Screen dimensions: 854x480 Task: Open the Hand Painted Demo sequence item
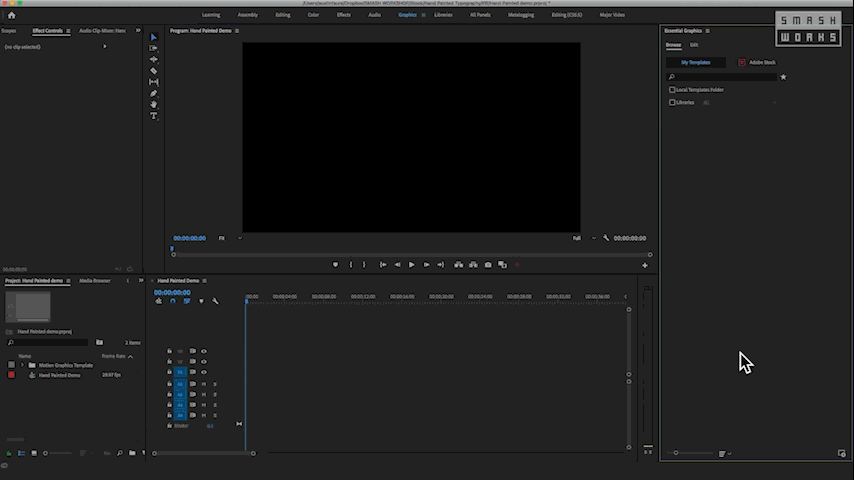coord(59,375)
